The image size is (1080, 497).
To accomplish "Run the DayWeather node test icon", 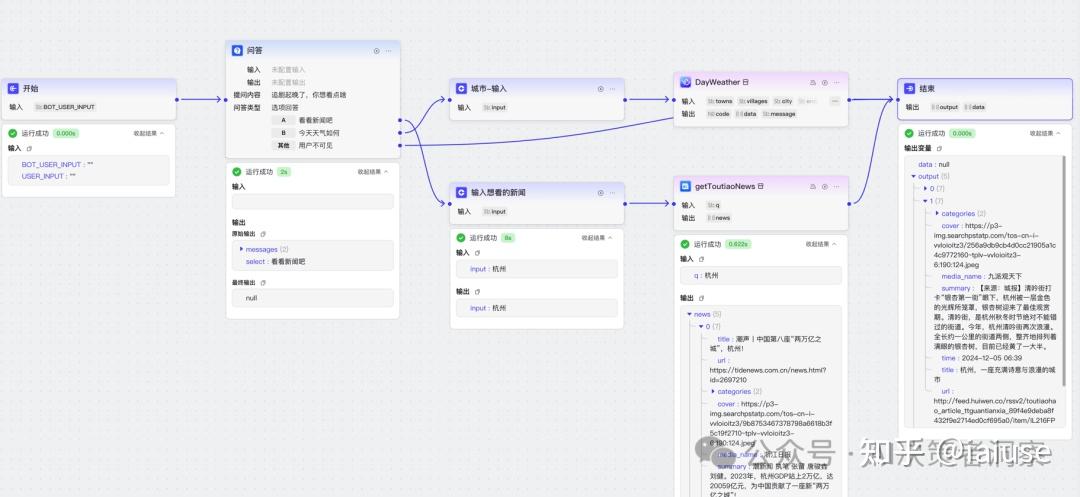I will 824,83.
